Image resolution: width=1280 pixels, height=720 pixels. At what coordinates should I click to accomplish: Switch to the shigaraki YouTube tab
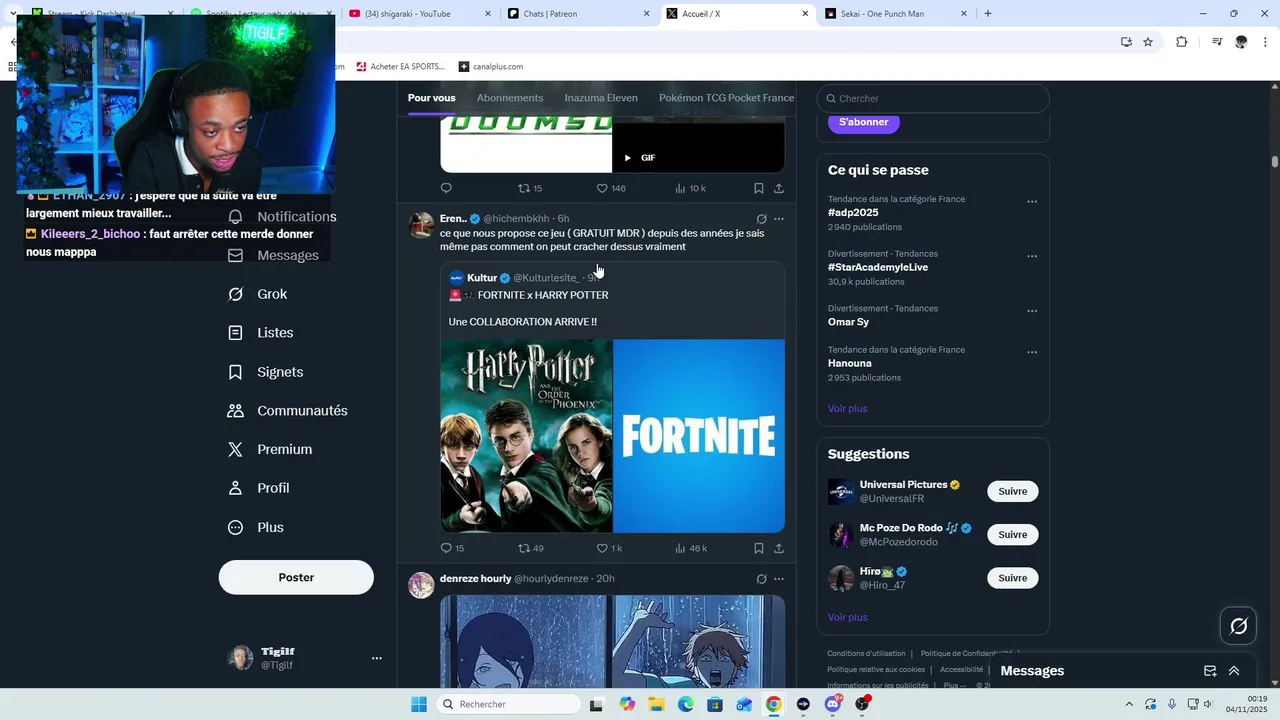pyautogui.click(x=421, y=14)
